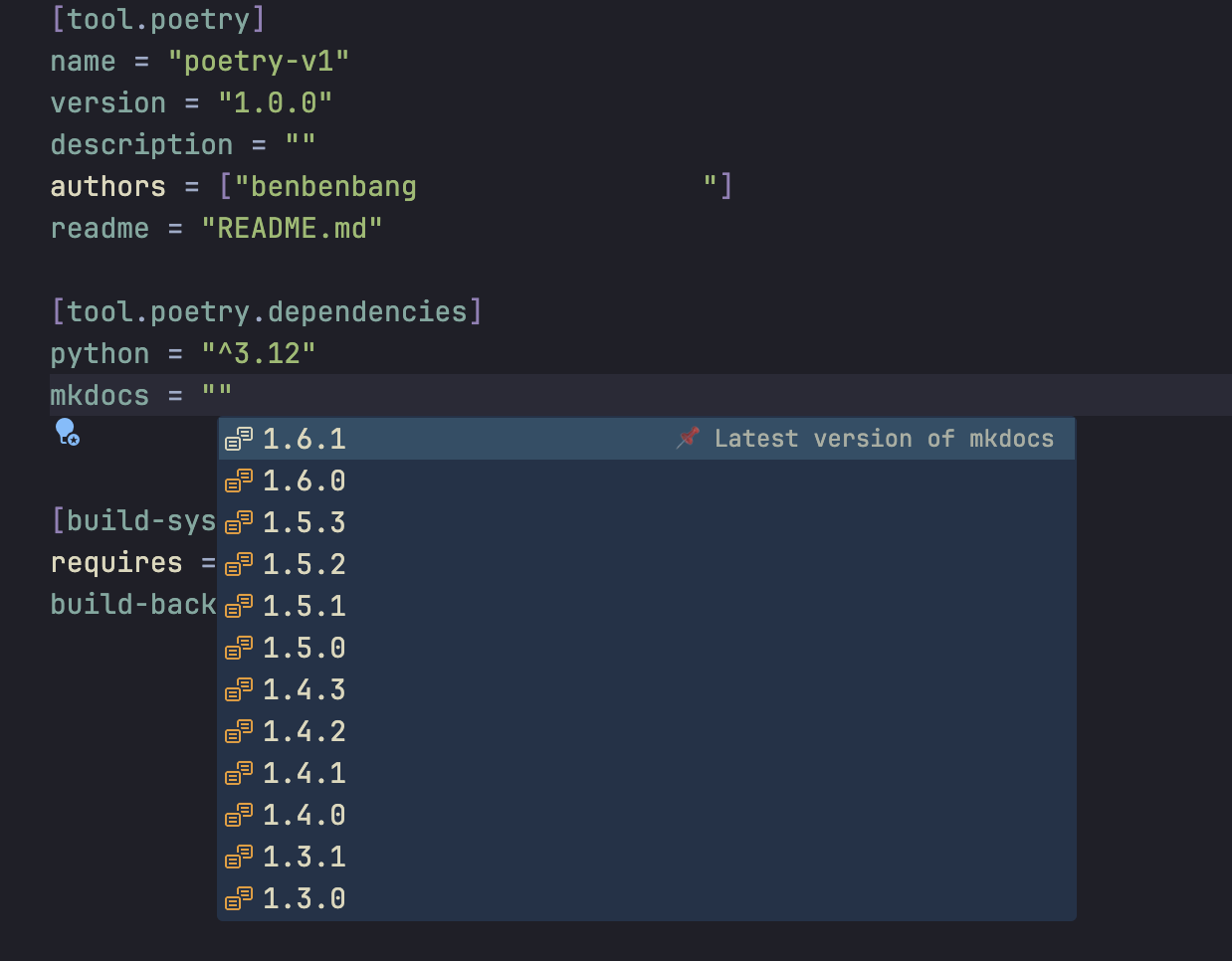The width and height of the screenshot is (1232, 961).
Task: Click the package icon beside 1.4.2
Action: (x=239, y=731)
